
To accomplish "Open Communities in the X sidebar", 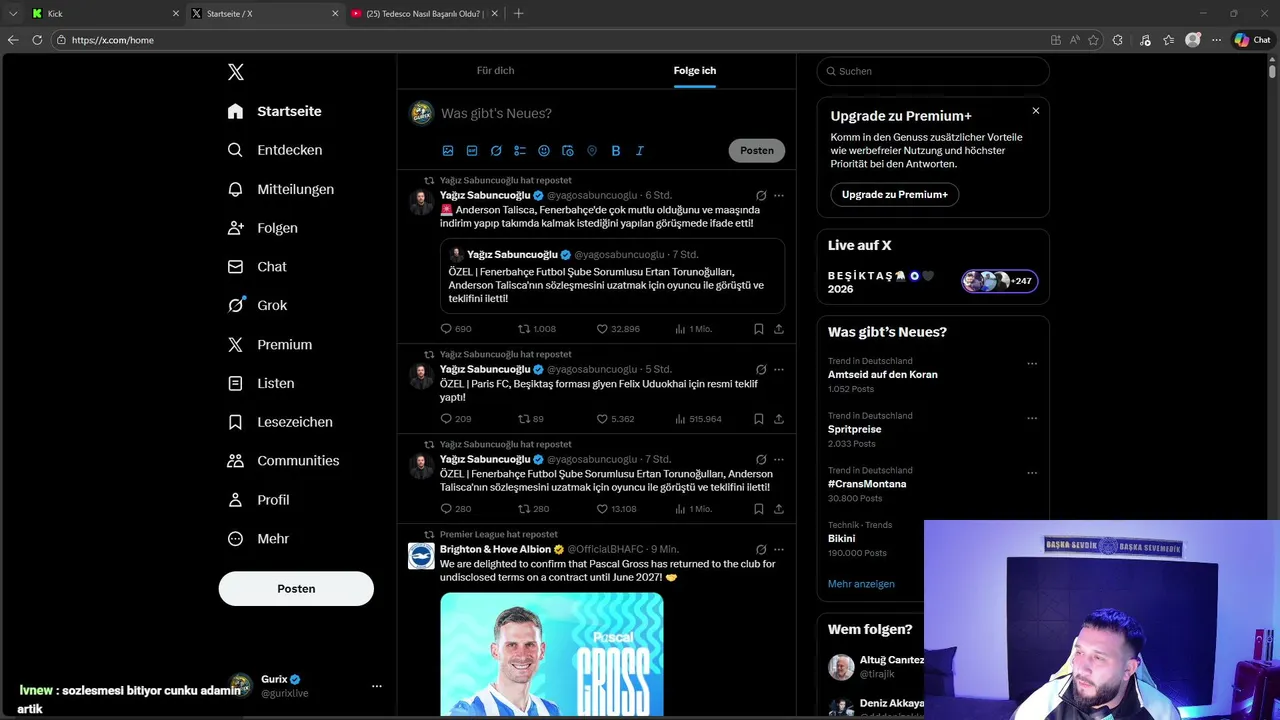I will pos(283,461).
